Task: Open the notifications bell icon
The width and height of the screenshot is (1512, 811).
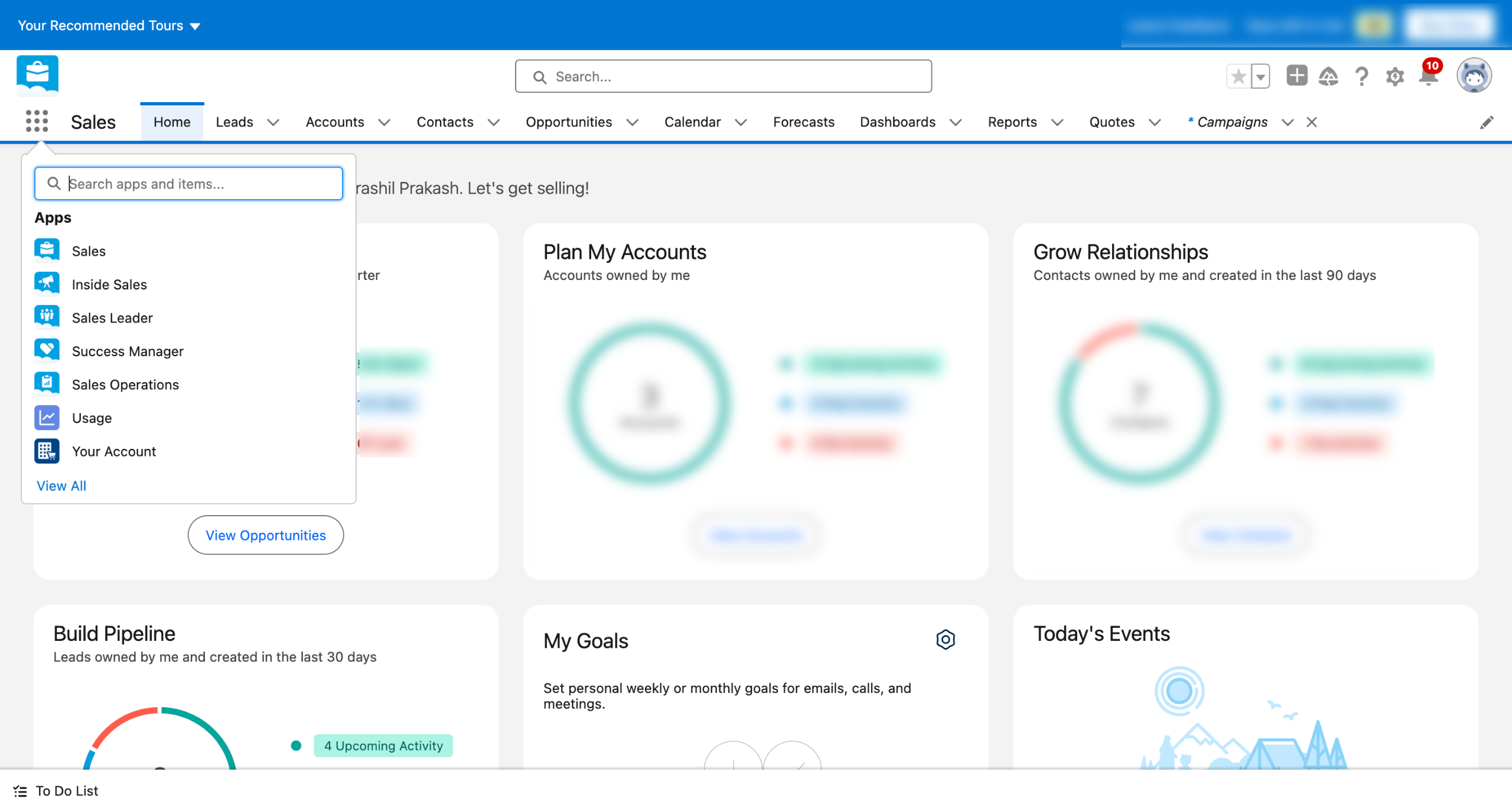Action: tap(1428, 77)
